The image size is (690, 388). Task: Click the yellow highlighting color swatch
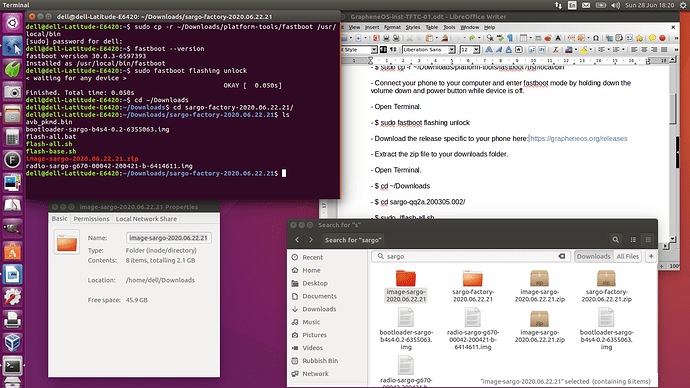[584, 50]
